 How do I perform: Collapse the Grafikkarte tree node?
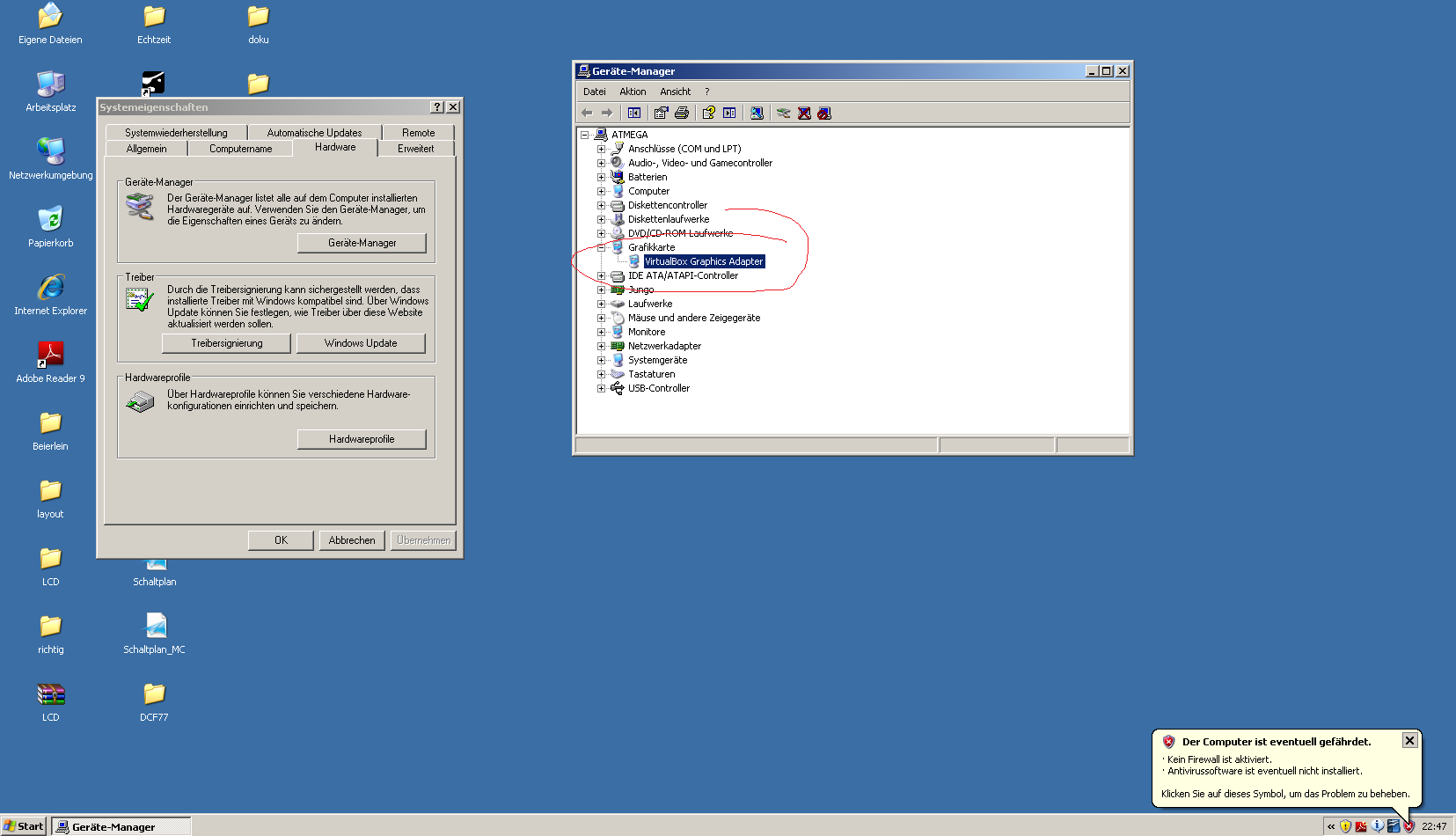(x=601, y=247)
